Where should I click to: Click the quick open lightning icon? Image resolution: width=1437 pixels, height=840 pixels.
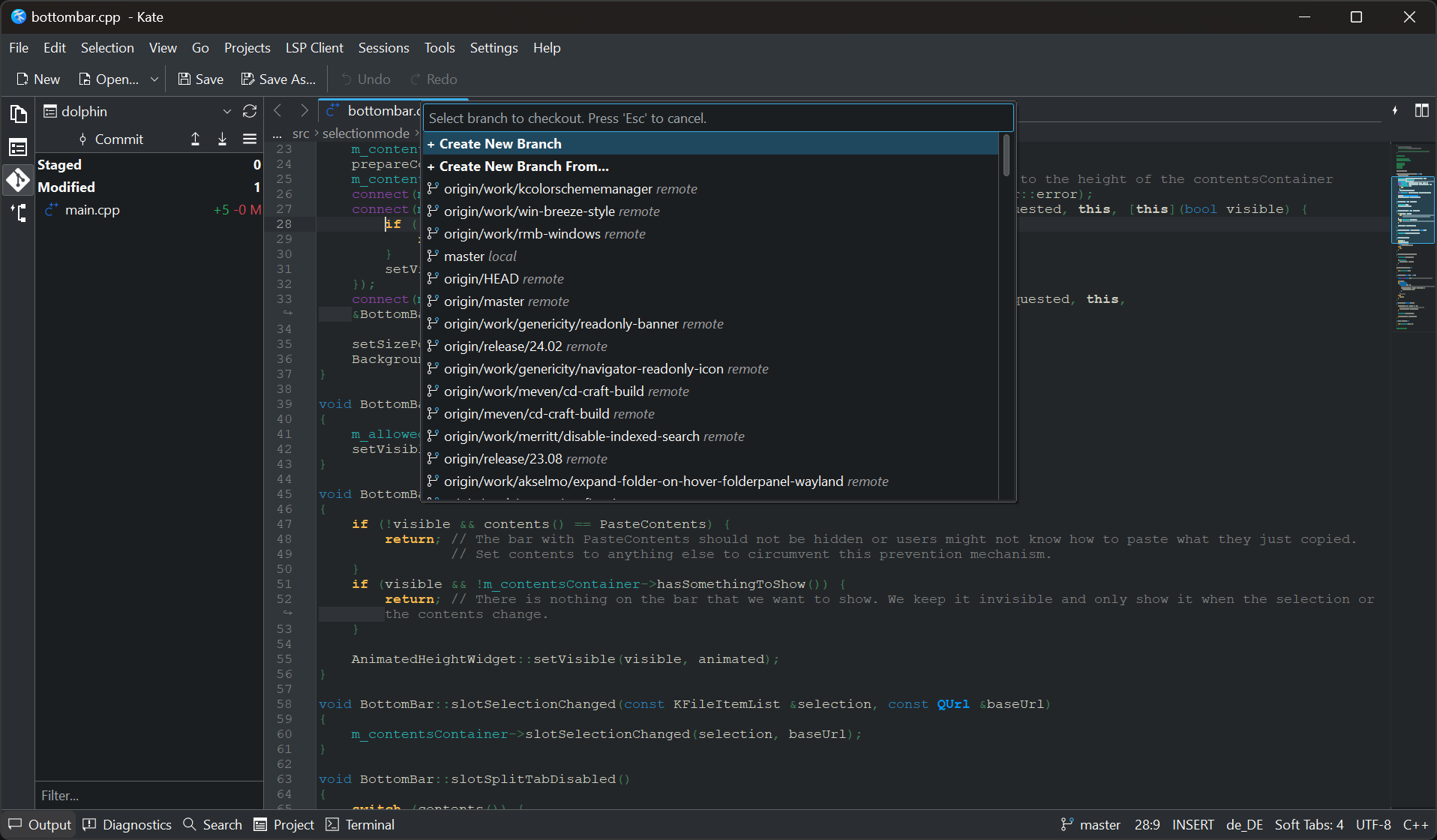[x=1395, y=111]
